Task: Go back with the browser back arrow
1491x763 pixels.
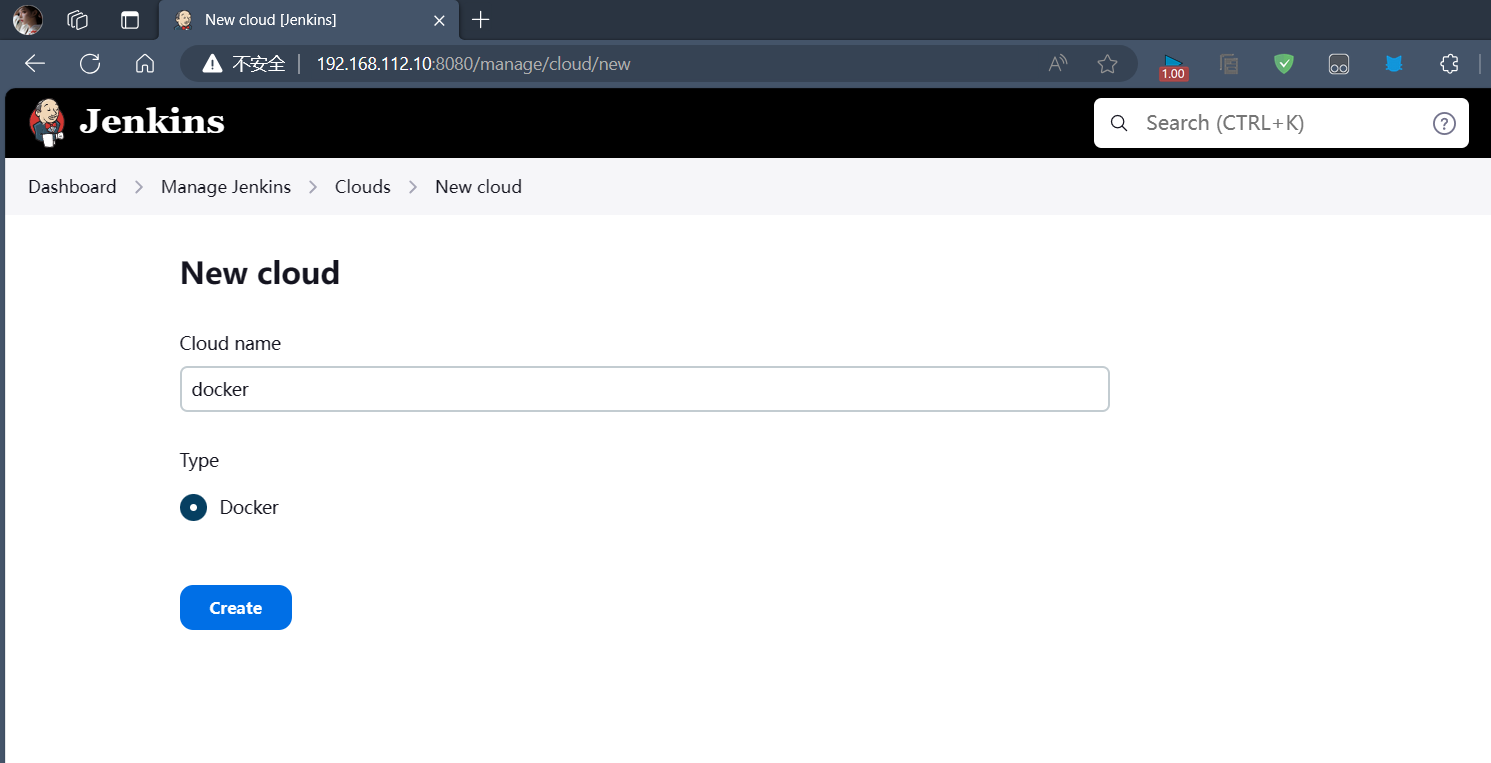Action: tap(35, 64)
